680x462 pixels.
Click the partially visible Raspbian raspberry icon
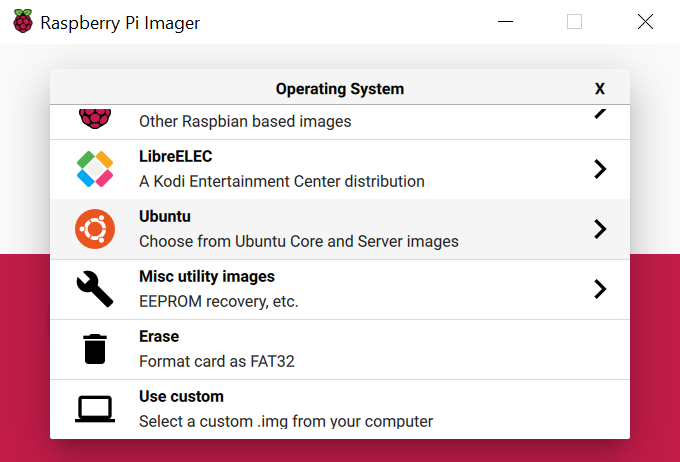point(95,119)
